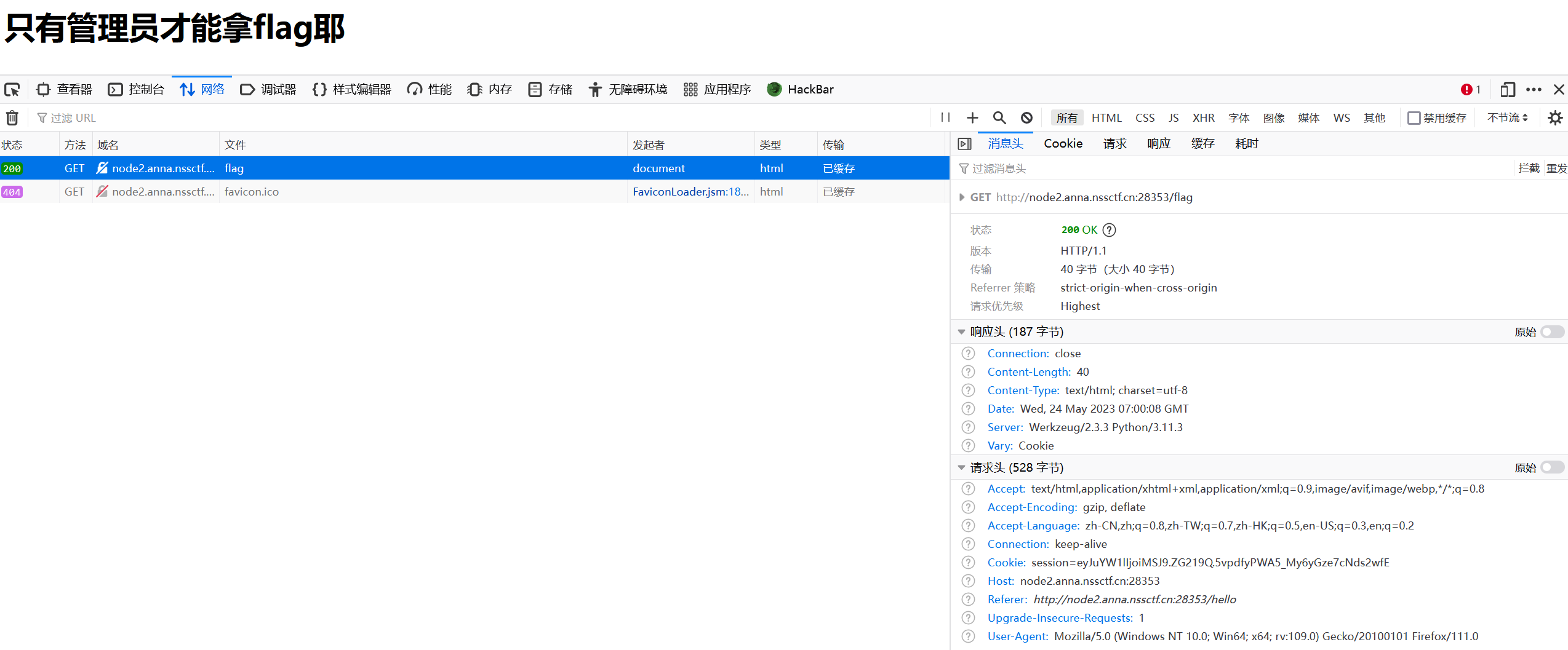Open request blocking icon
Viewport: 1568px width, 650px height.
tap(1026, 117)
